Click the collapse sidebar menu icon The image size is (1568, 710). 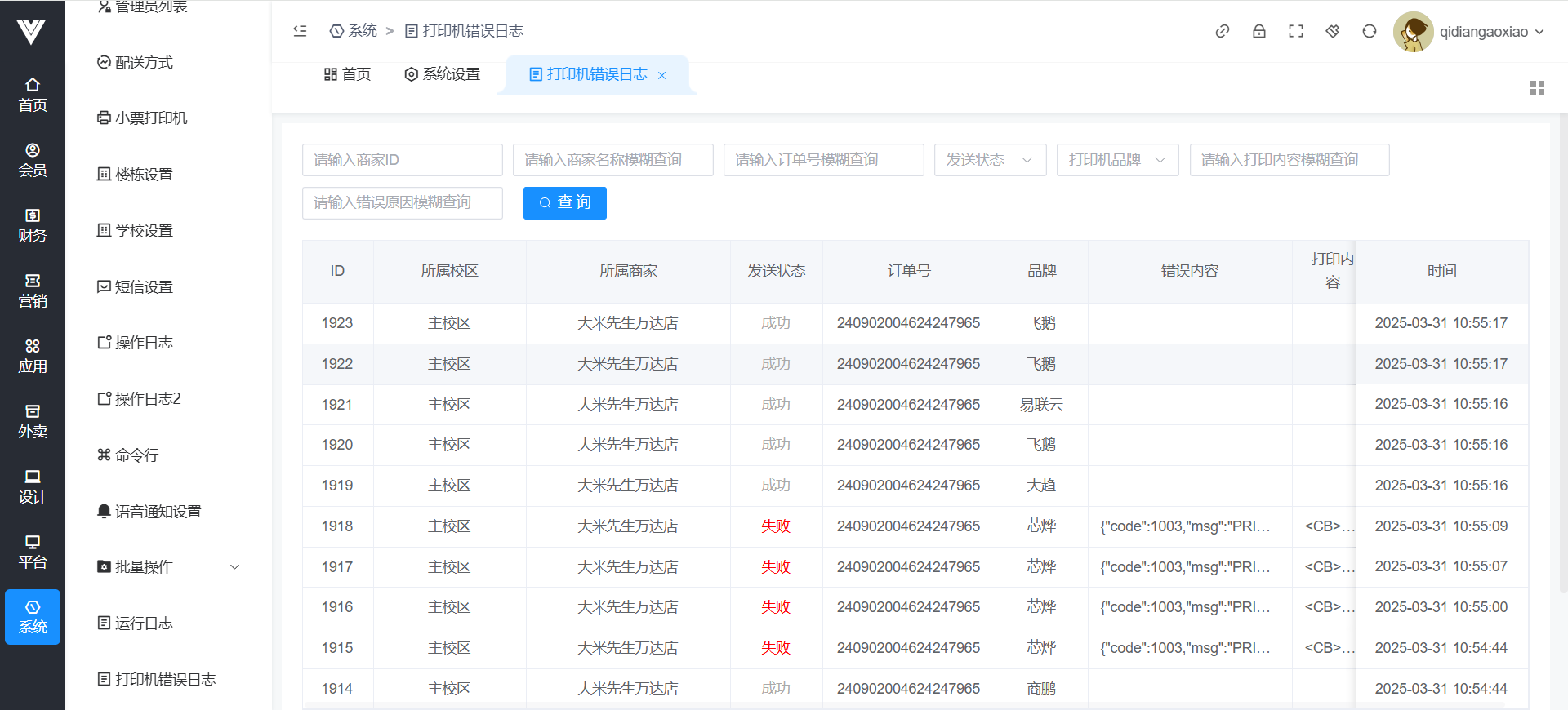coord(300,31)
